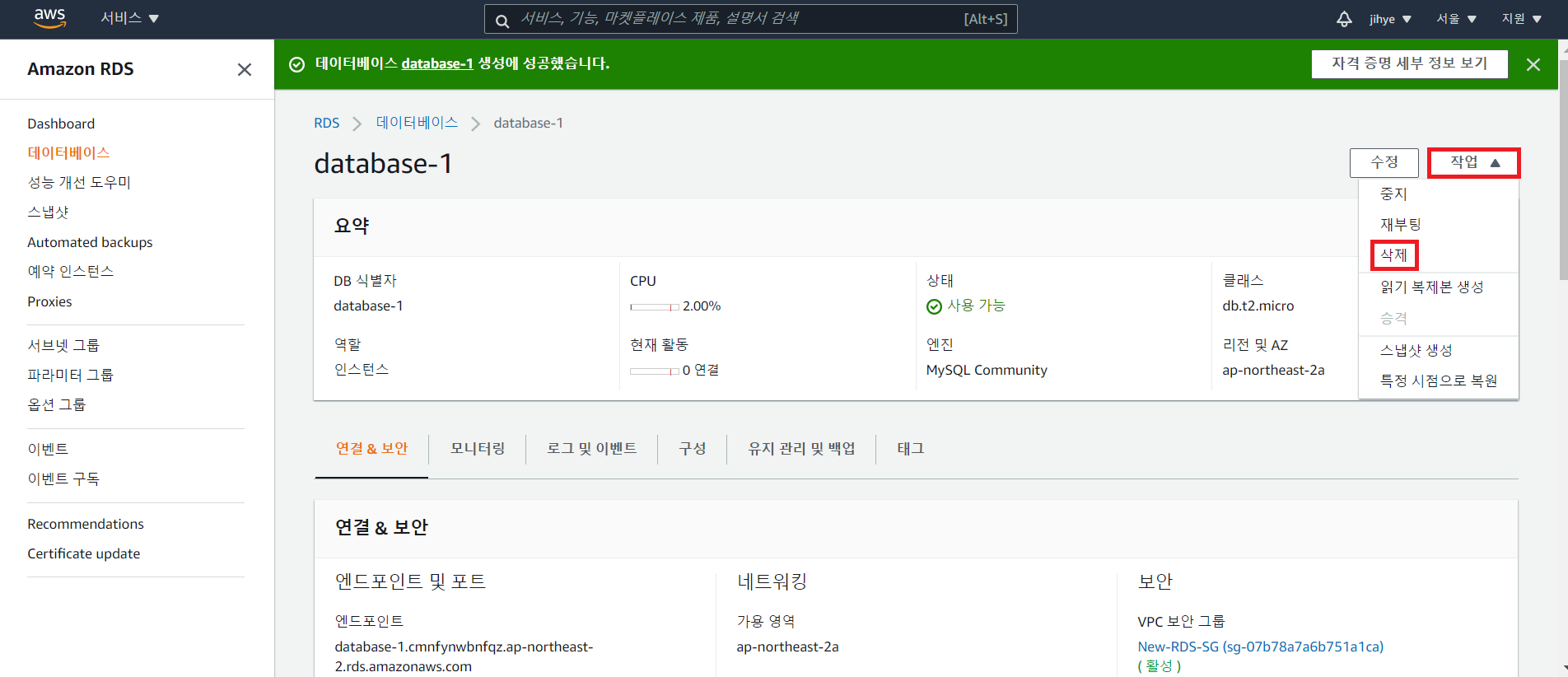Open 이벤트 in the sidebar
Viewport: 1568px width, 677px height.
click(48, 450)
